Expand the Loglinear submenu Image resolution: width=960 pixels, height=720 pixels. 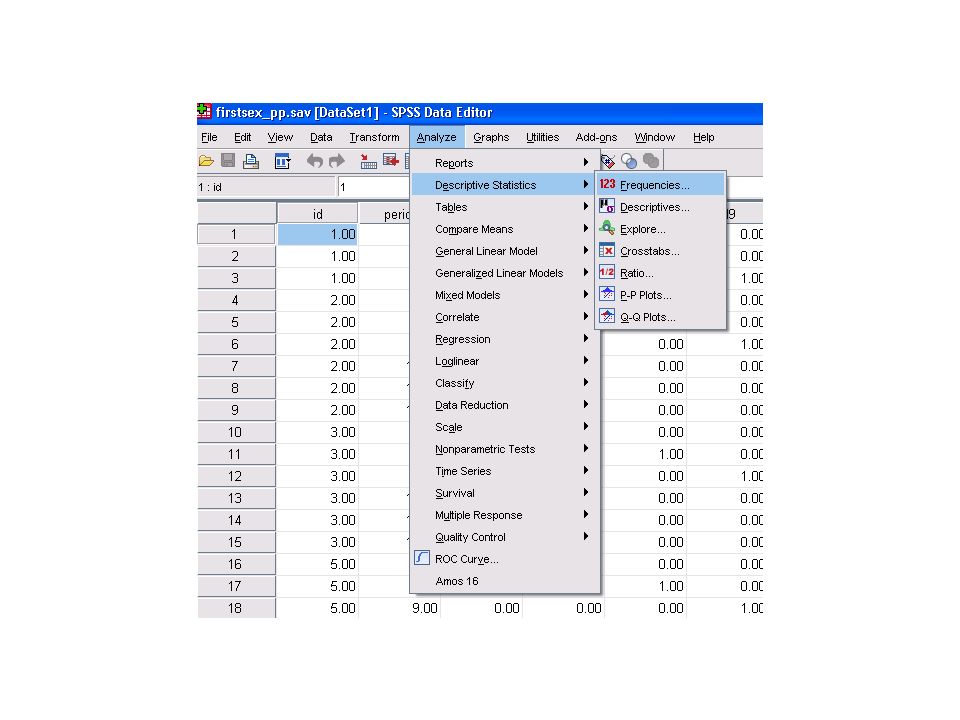tap(504, 361)
